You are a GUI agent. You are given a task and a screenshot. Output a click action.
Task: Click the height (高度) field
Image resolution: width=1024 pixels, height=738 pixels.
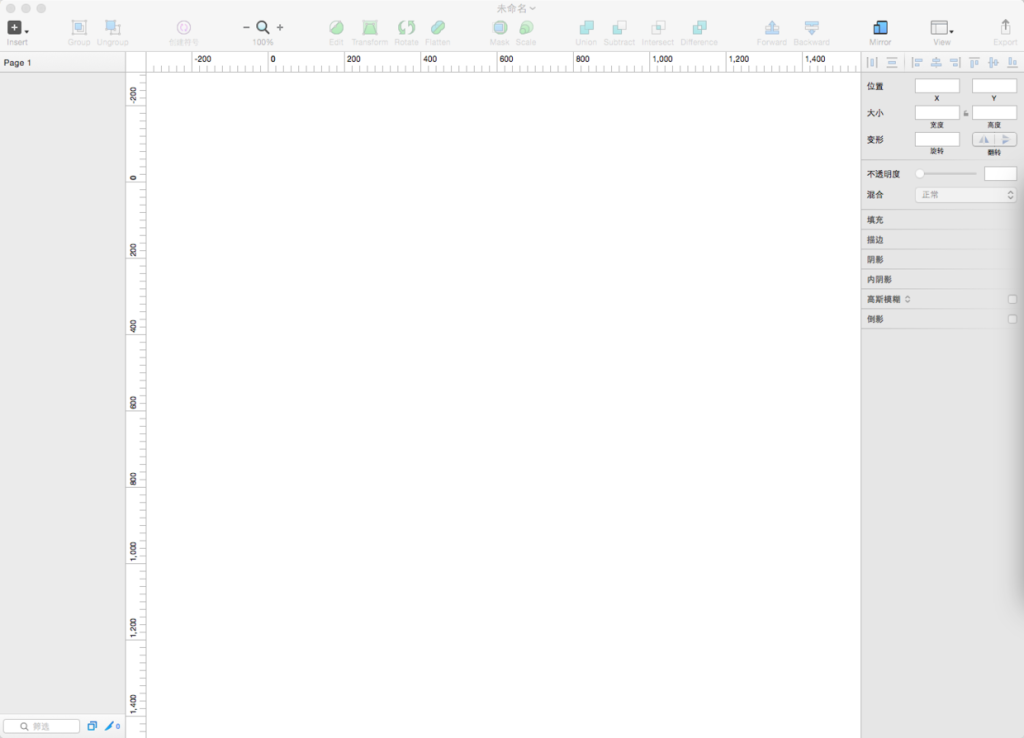click(x=994, y=112)
